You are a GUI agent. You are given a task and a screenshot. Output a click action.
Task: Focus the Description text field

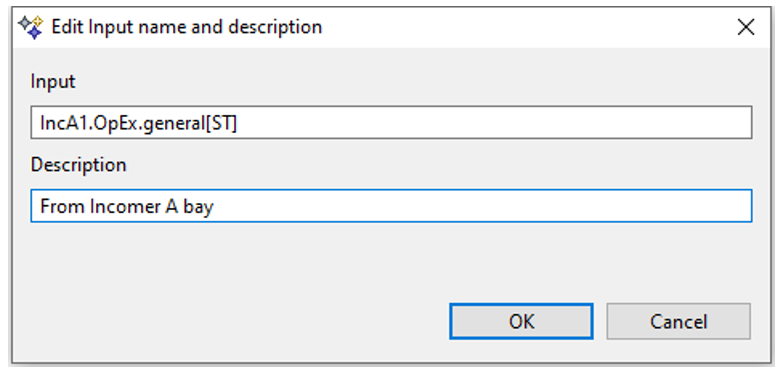[391, 206]
